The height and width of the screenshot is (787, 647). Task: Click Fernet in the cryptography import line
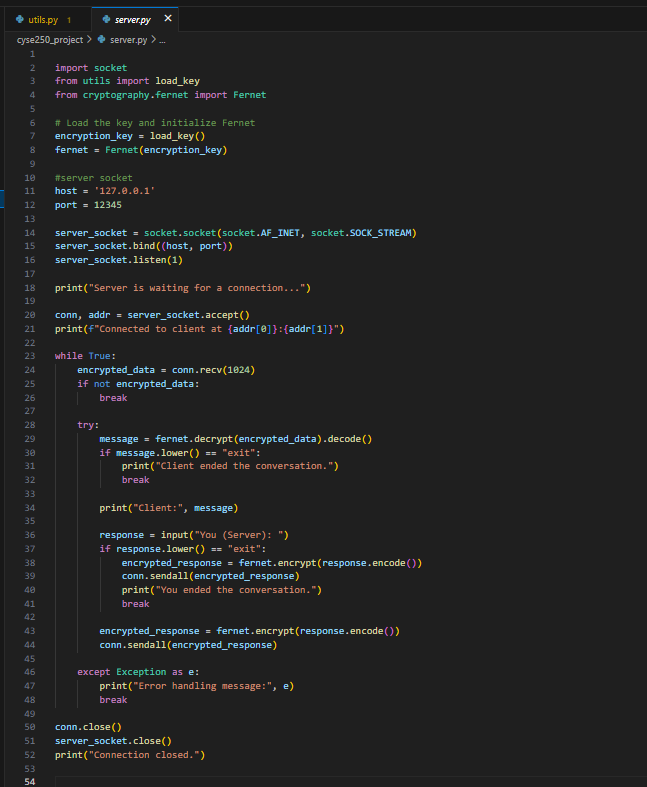pos(251,95)
